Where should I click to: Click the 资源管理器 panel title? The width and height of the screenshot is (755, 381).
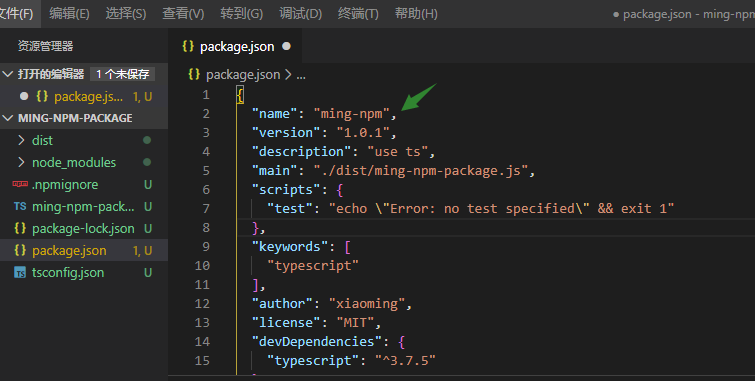[x=46, y=46]
